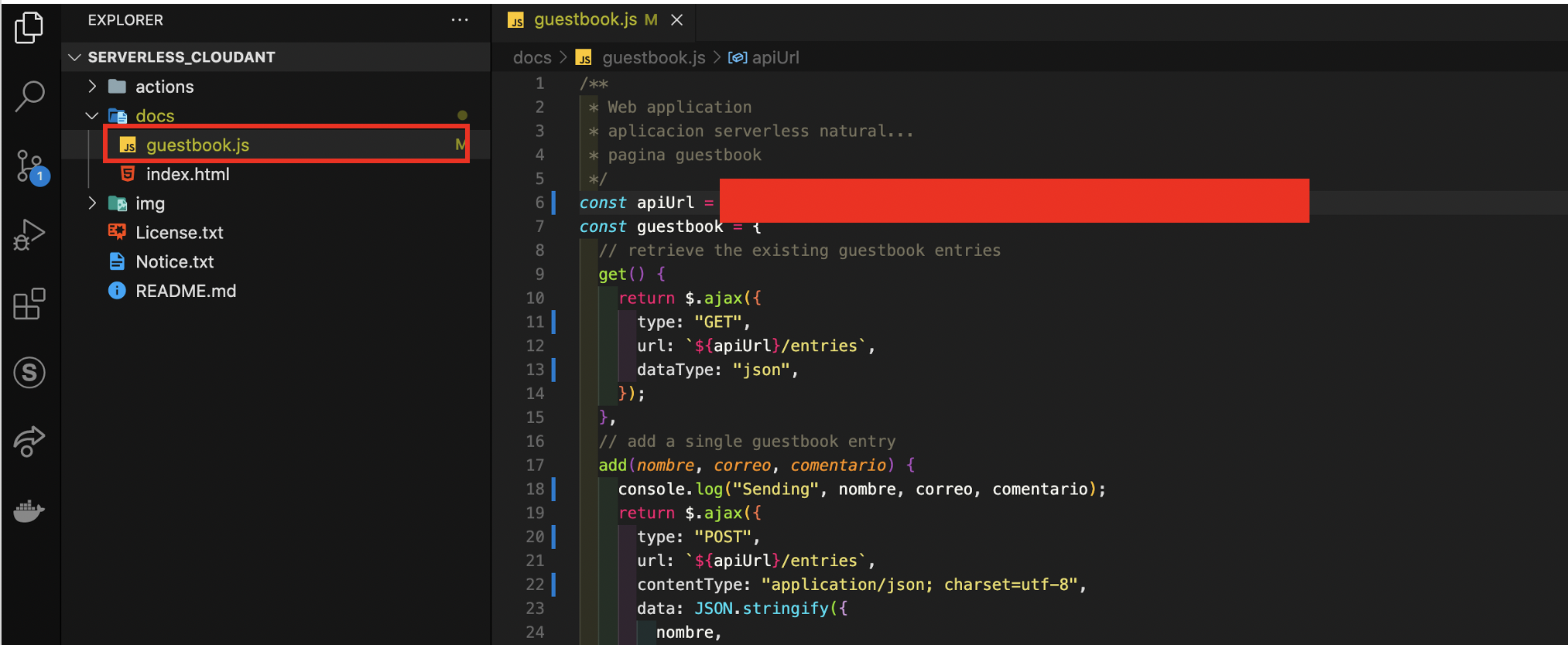This screenshot has width=1568, height=645.
Task: Collapse the SERVERLESS_CLOUDANT section
Action: click(x=75, y=57)
